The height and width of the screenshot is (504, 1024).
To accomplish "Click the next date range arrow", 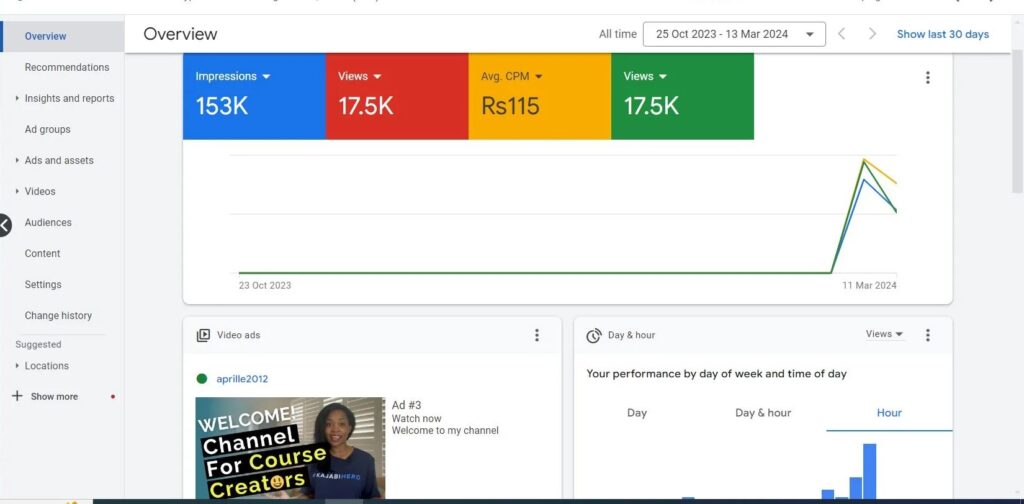I will (x=872, y=34).
